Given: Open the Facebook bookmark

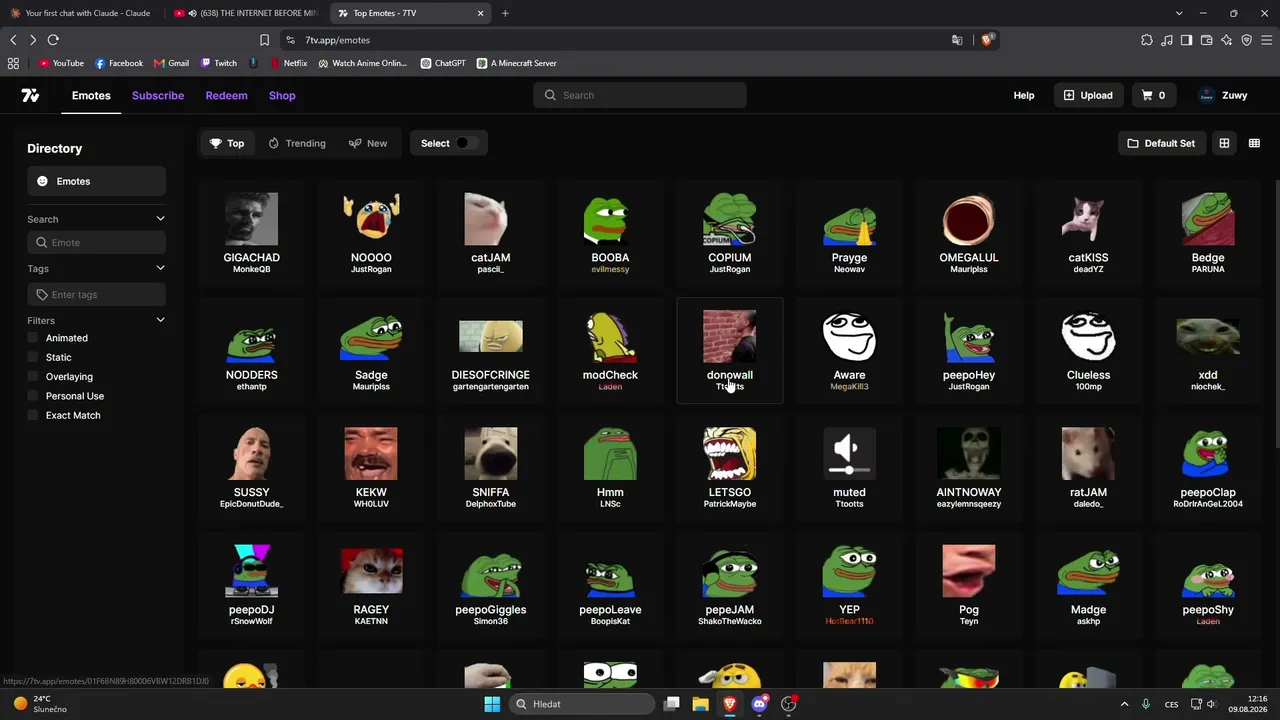Looking at the screenshot, I should click(119, 63).
